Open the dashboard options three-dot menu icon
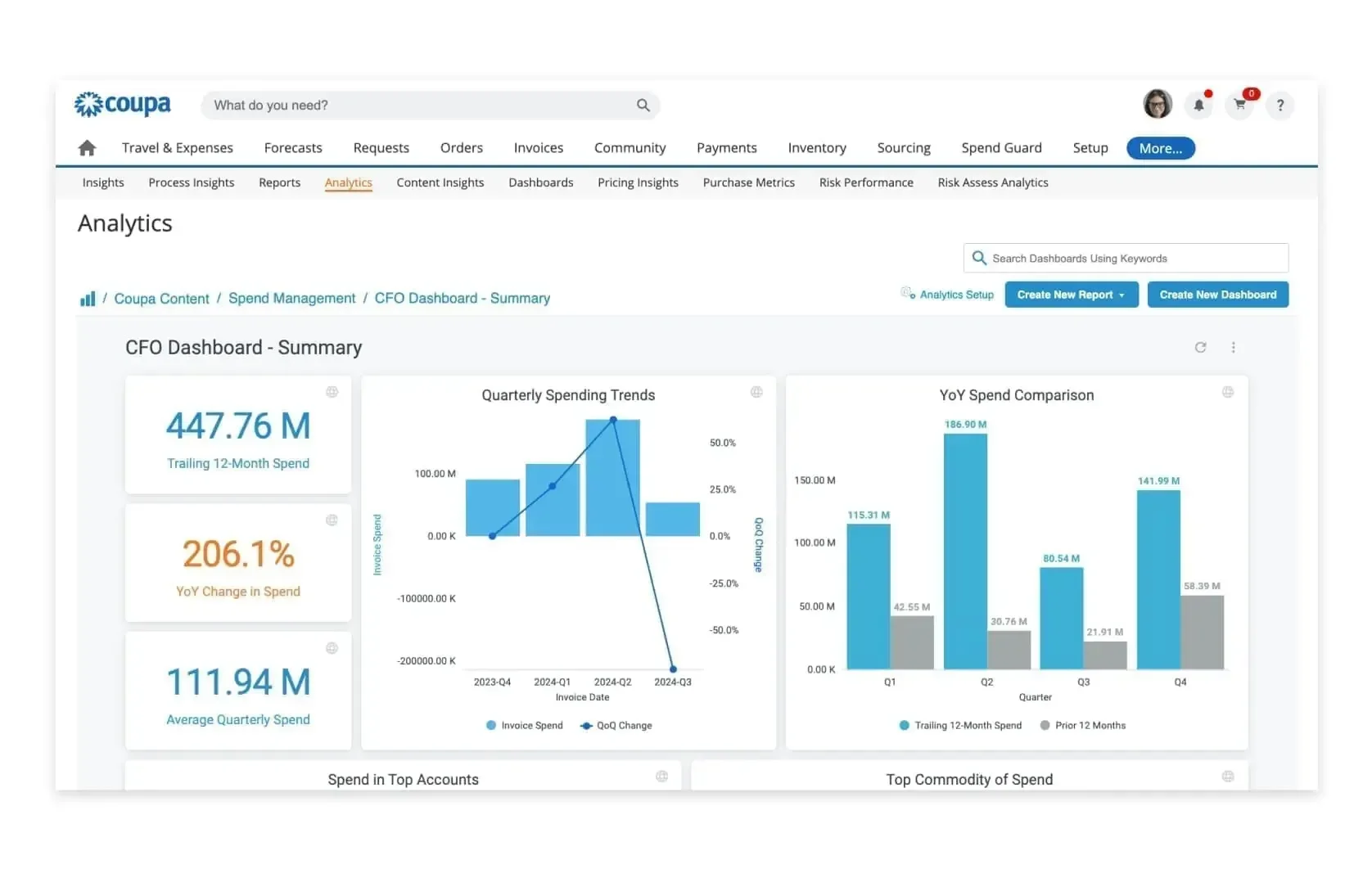The width and height of the screenshot is (1372, 869). pos(1234,347)
